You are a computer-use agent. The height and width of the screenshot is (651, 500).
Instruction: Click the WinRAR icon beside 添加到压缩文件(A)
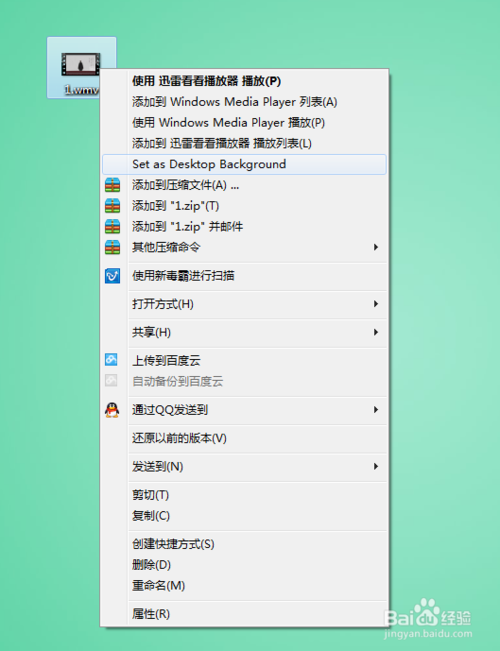pyautogui.click(x=112, y=185)
